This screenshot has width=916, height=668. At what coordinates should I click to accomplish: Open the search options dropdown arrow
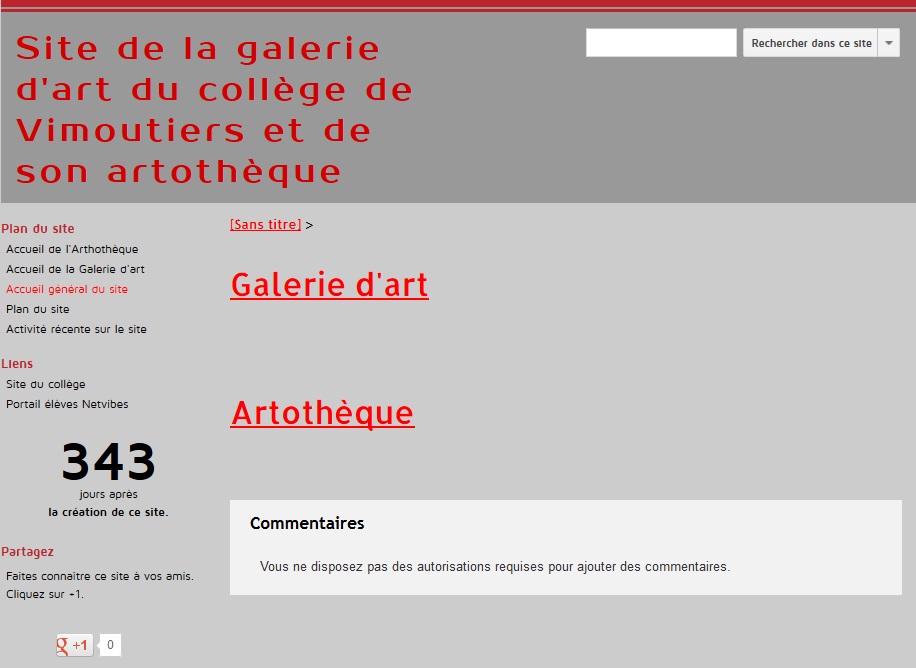coord(888,43)
